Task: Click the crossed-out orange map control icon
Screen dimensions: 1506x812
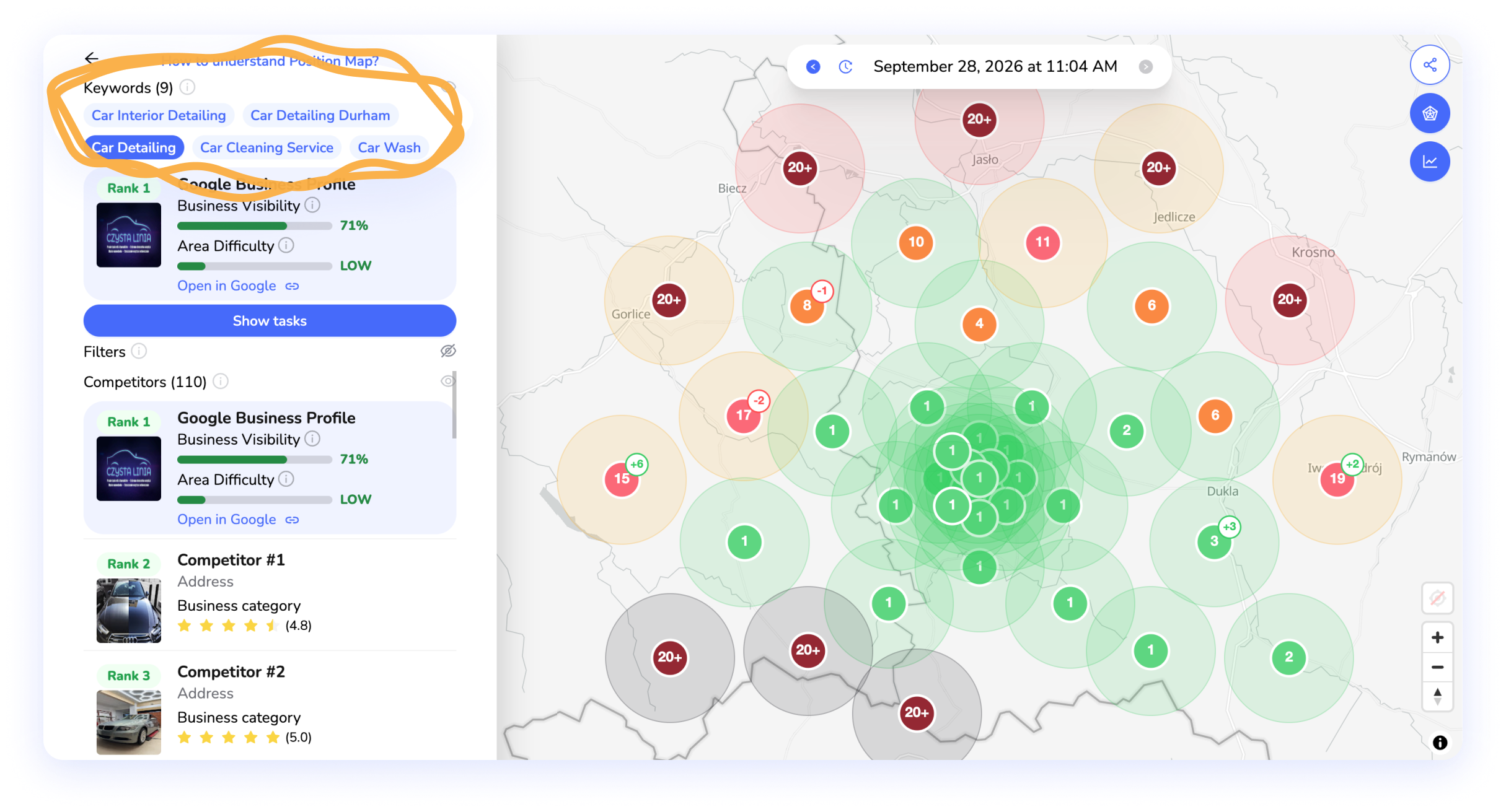Action: click(x=1437, y=598)
